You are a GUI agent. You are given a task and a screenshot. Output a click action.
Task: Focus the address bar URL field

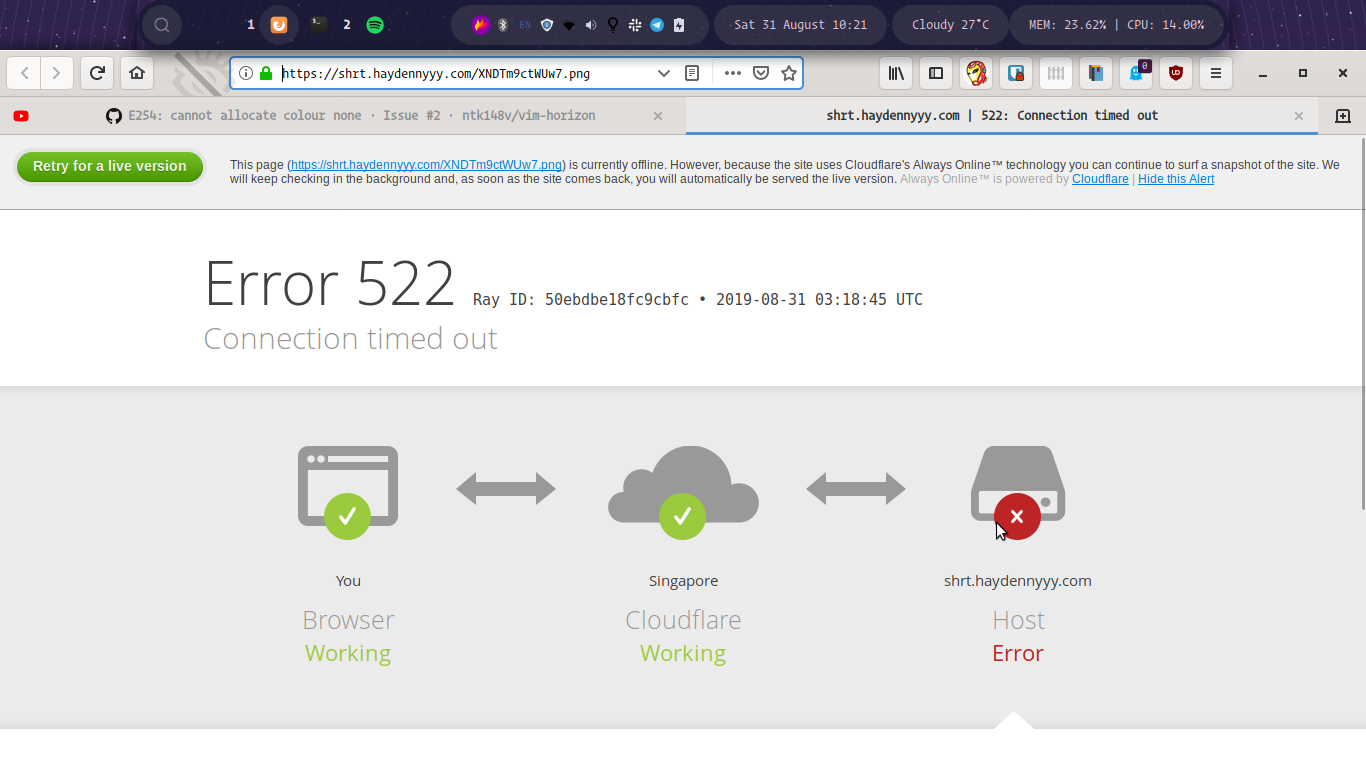click(465, 73)
